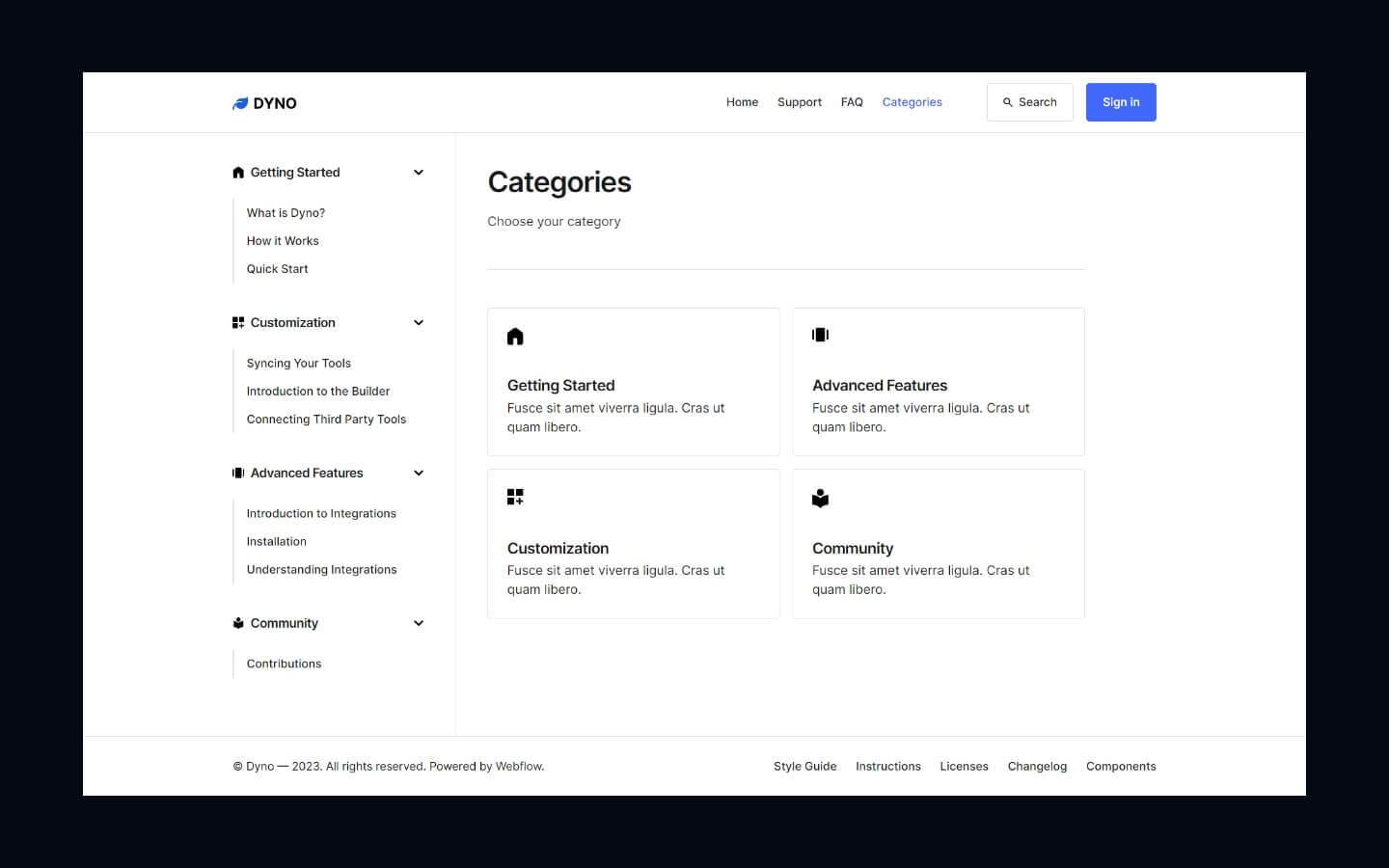Click the Advanced Features card icon
The image size is (1389, 868).
[820, 335]
